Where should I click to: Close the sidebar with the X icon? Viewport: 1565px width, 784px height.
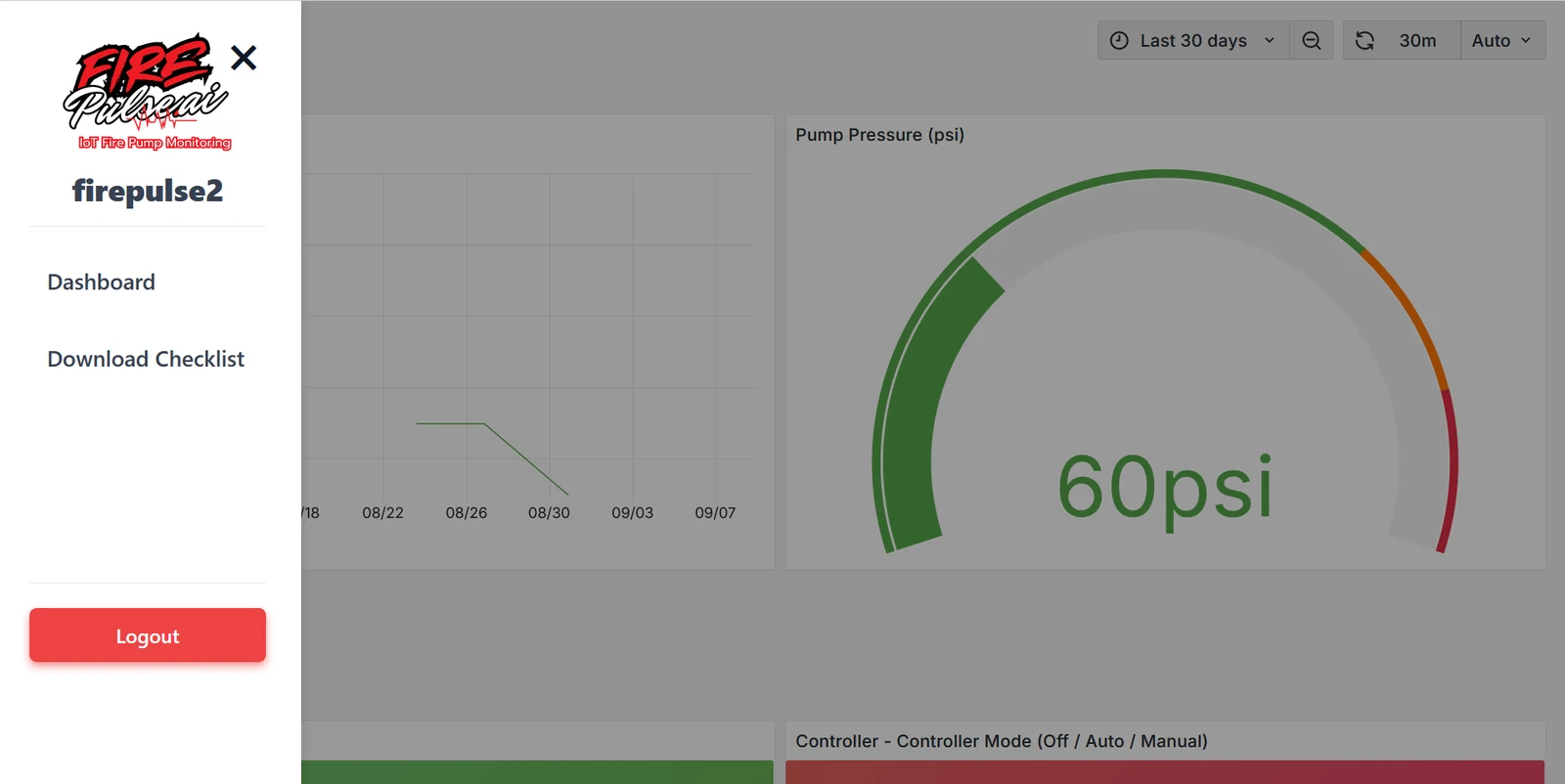244,58
